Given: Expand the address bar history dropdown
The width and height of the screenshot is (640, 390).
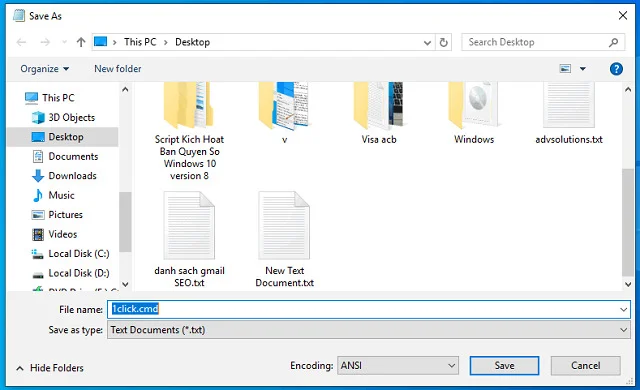Looking at the screenshot, I should coord(427,42).
